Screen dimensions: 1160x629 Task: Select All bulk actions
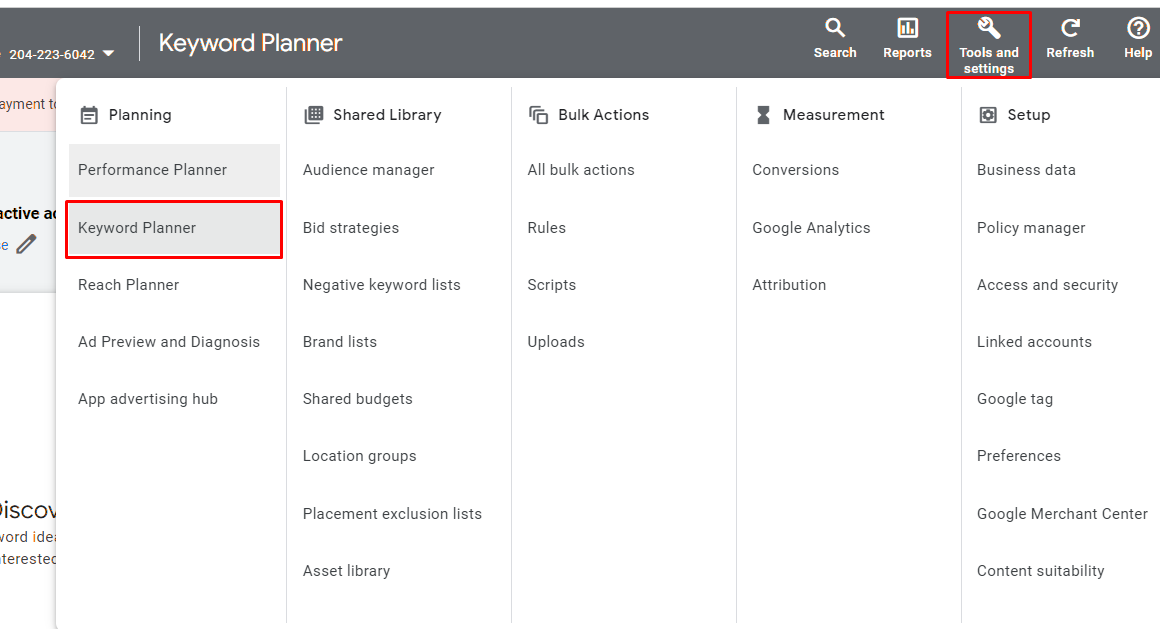click(x=581, y=170)
